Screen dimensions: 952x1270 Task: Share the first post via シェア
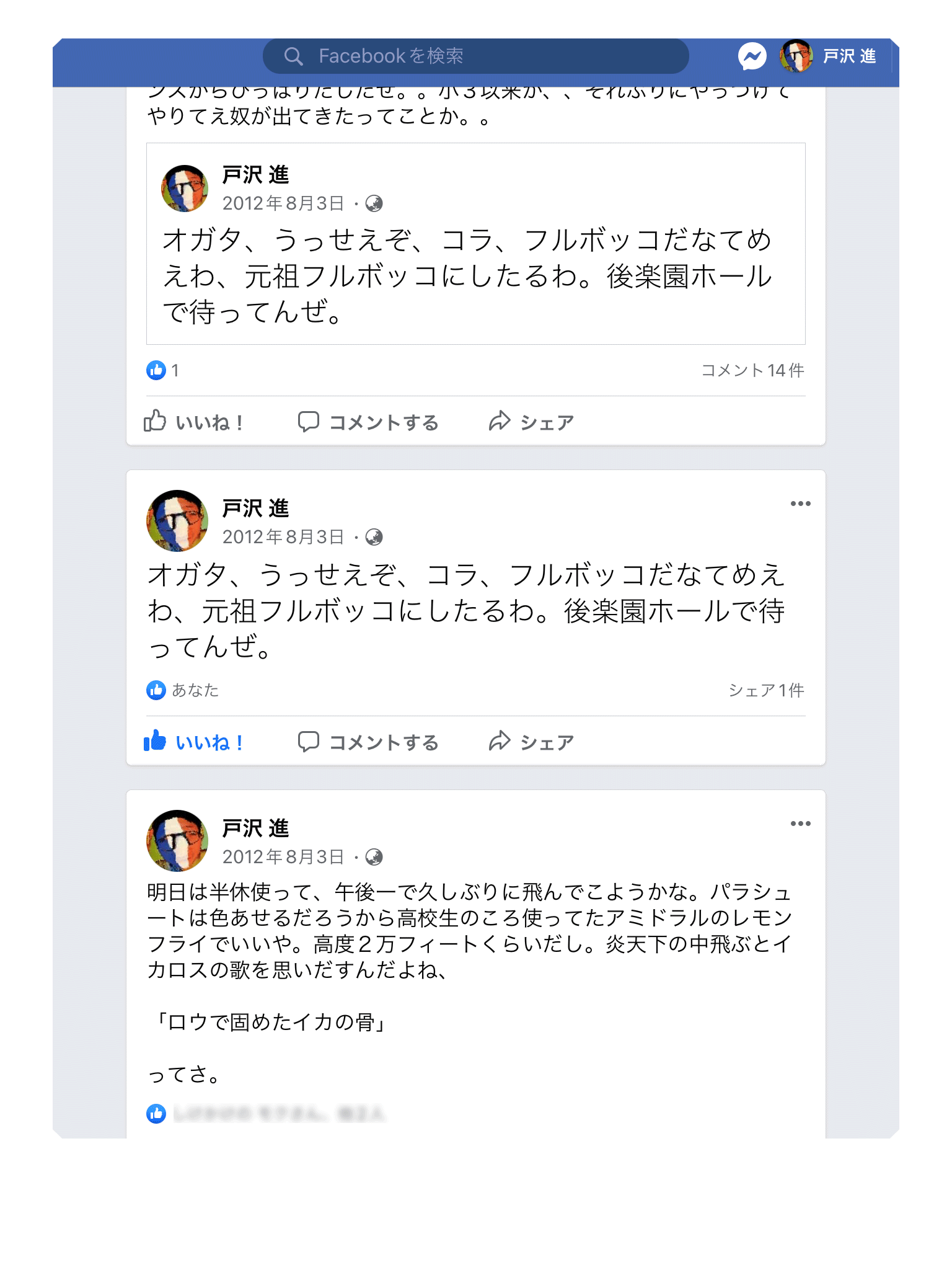tap(531, 422)
